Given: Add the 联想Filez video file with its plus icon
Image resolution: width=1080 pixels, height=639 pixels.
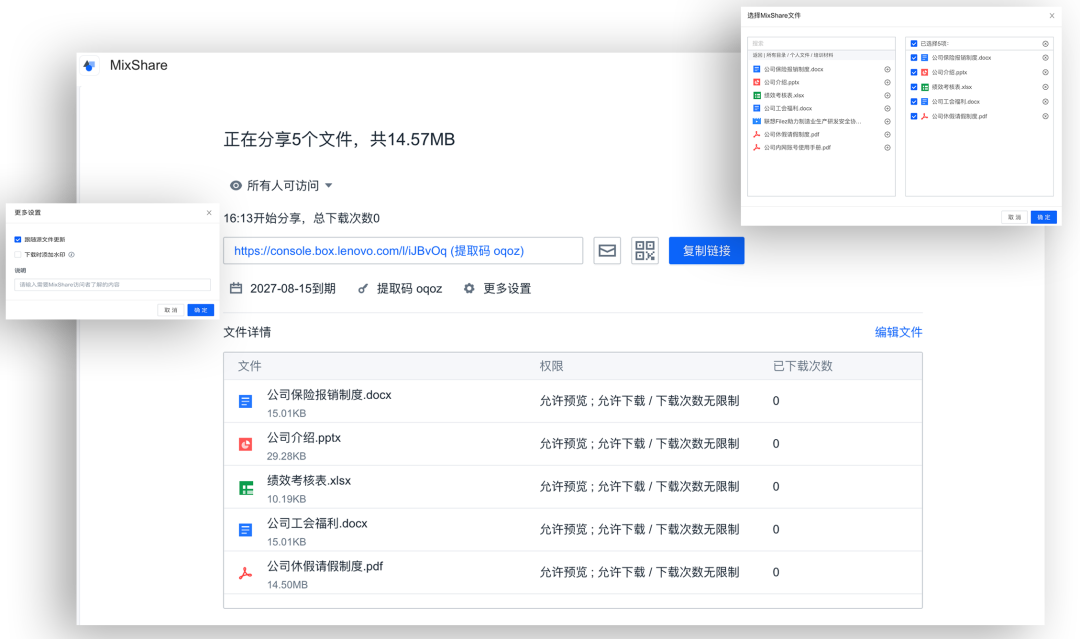Looking at the screenshot, I should pos(887,122).
